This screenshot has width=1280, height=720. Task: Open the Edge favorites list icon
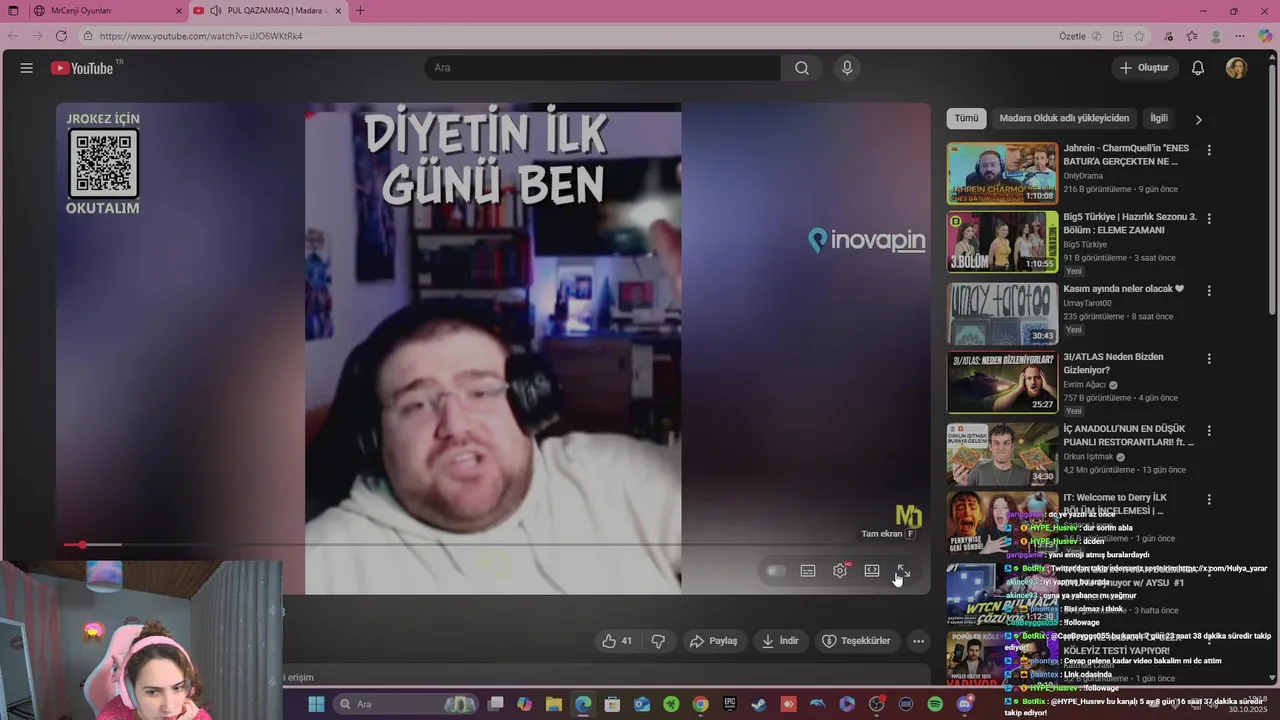click(x=1192, y=36)
